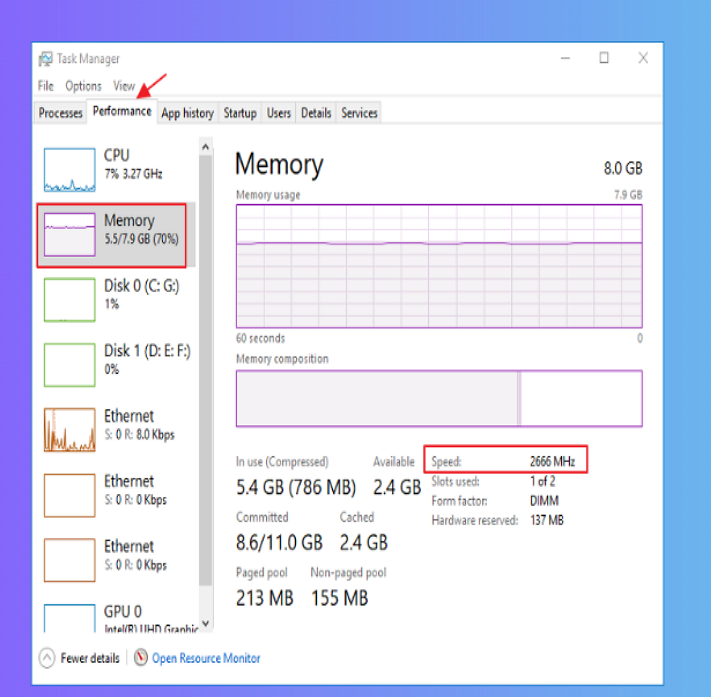Open the View menu
The image size is (711, 697).
point(124,86)
